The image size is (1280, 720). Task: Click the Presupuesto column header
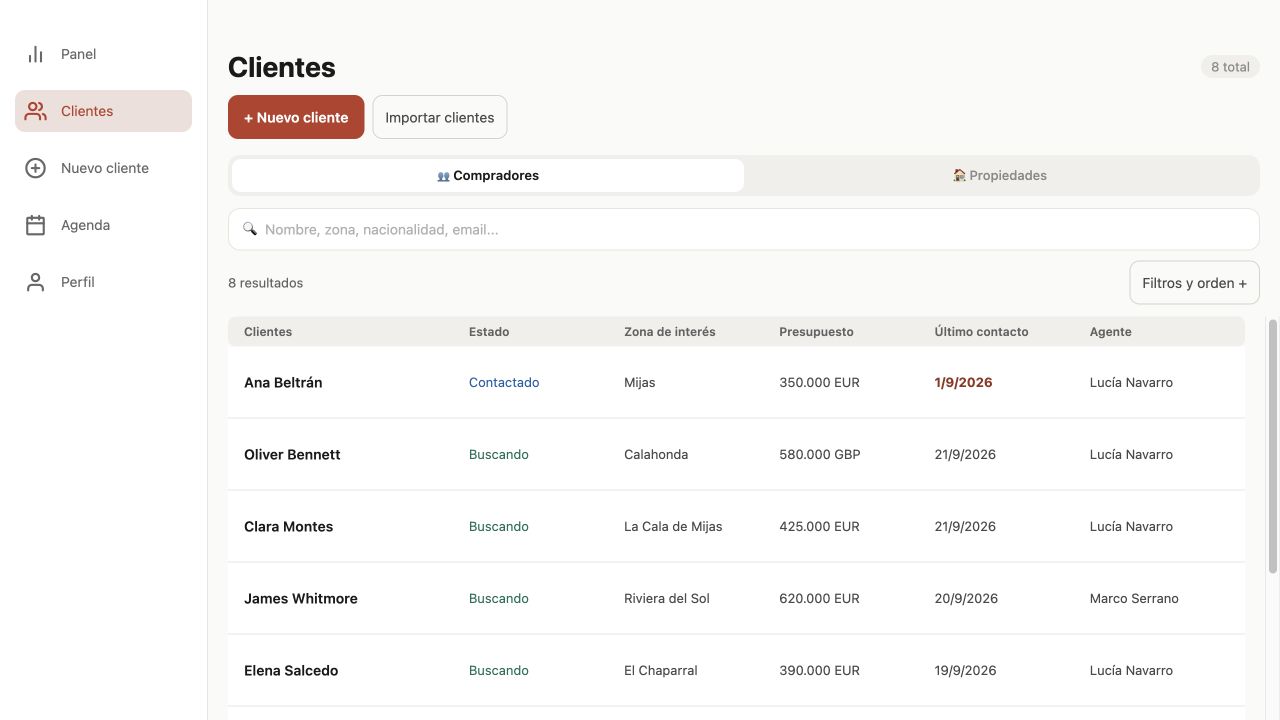click(x=816, y=332)
